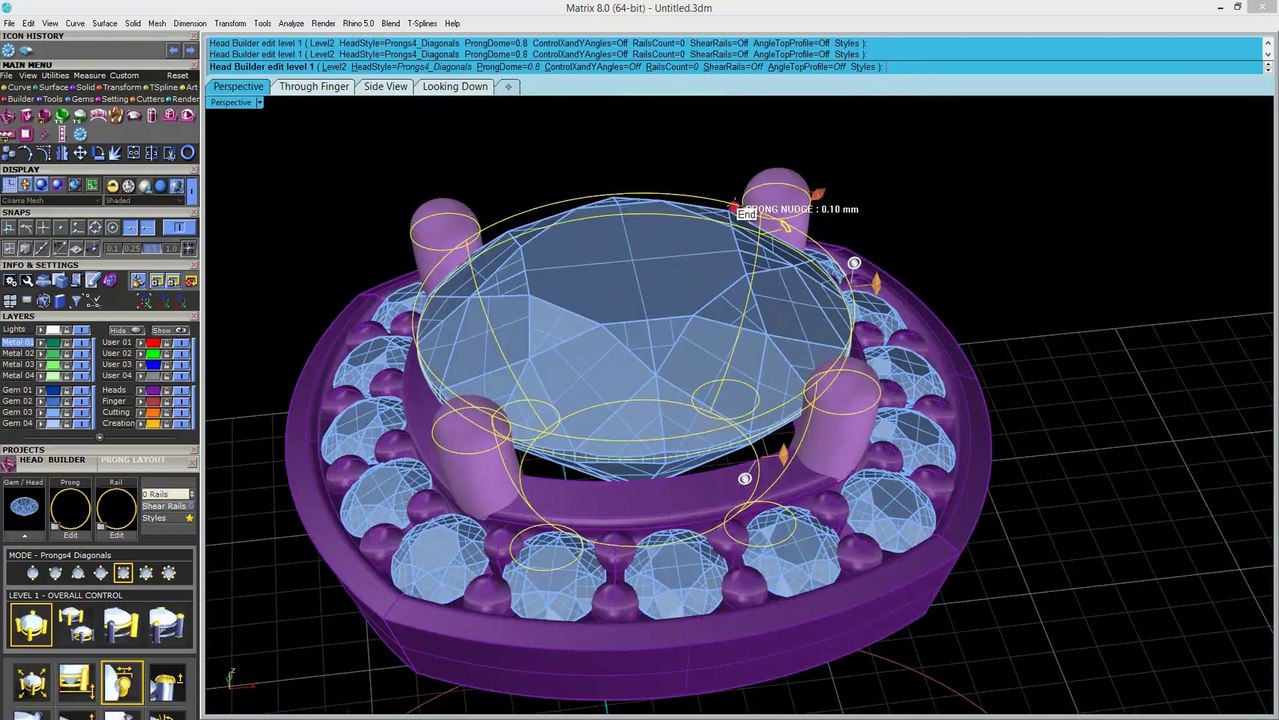Open the Perspective viewport dropdown arrow
The image size is (1279, 720).
tap(259, 103)
